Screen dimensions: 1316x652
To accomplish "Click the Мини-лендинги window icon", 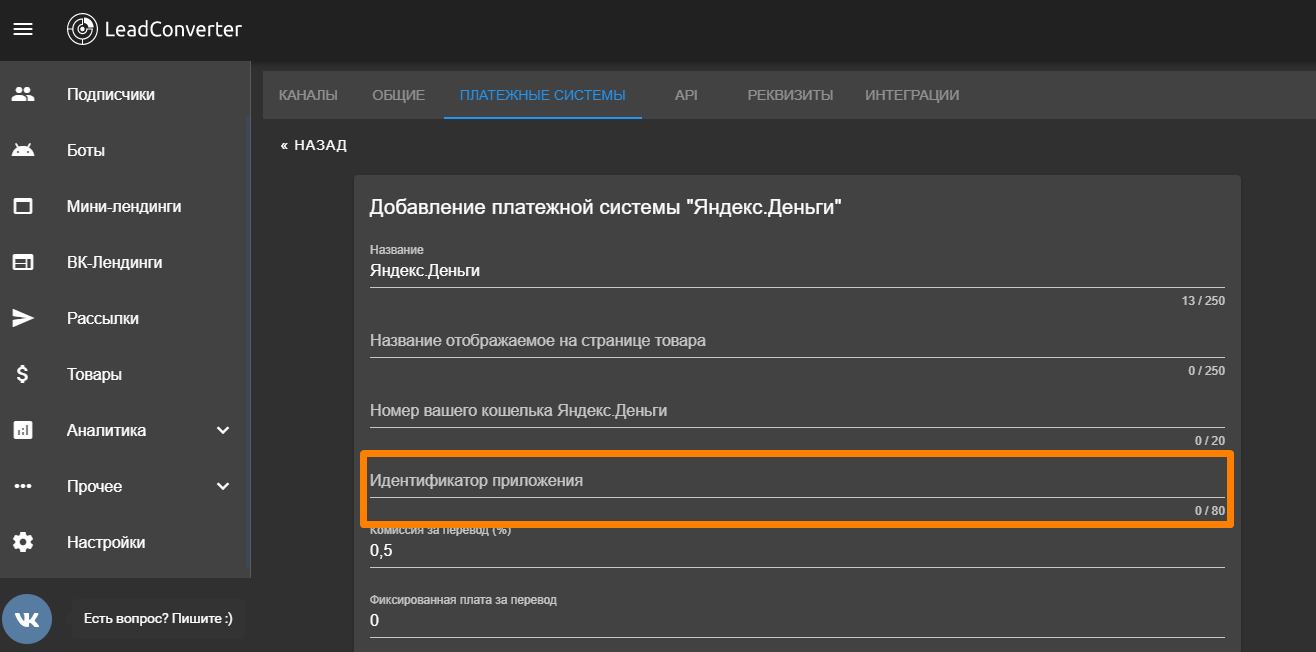I will point(23,207).
